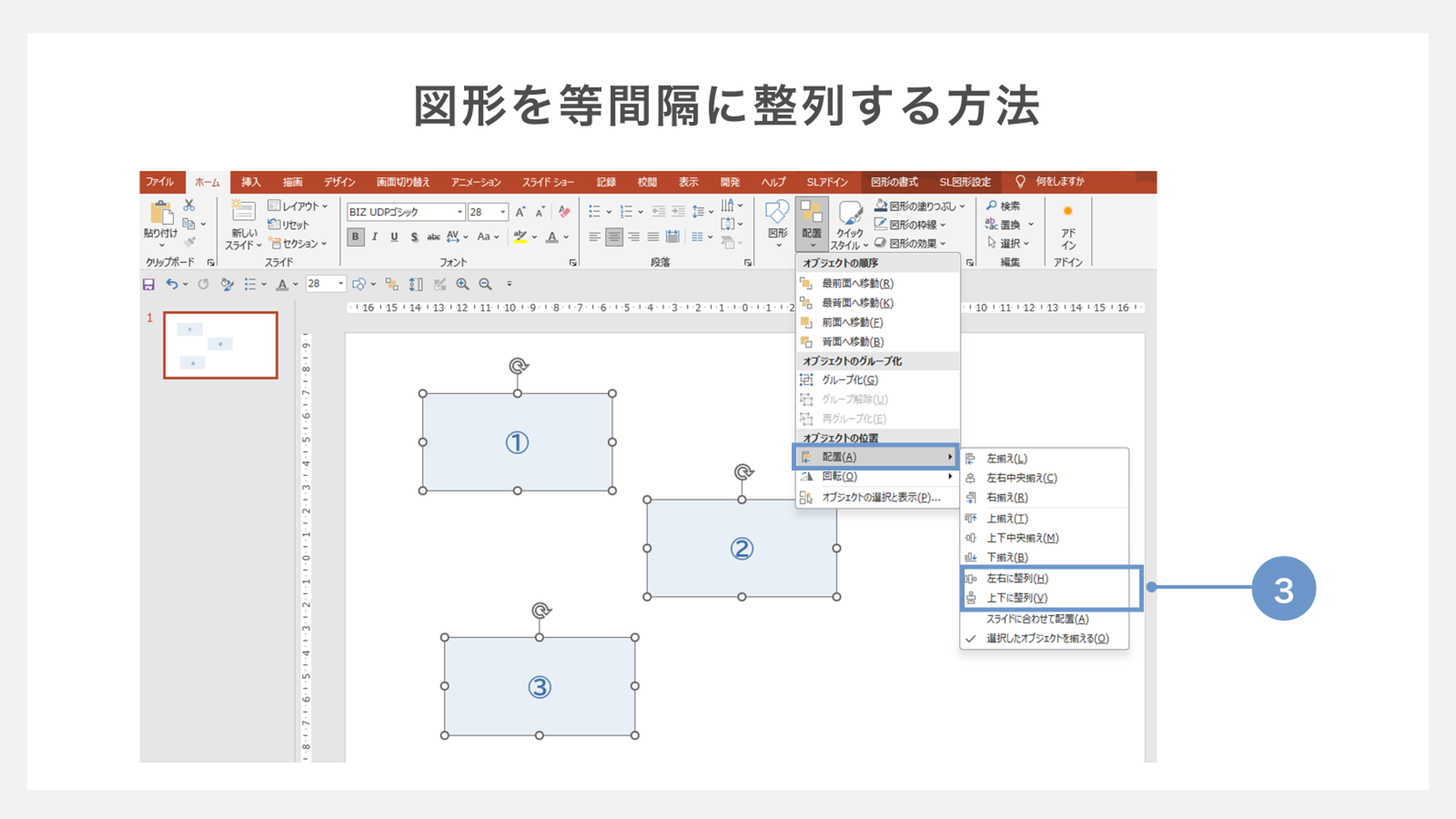
Task: Click the Add-ins (アドイン) icon
Action: (x=1068, y=212)
